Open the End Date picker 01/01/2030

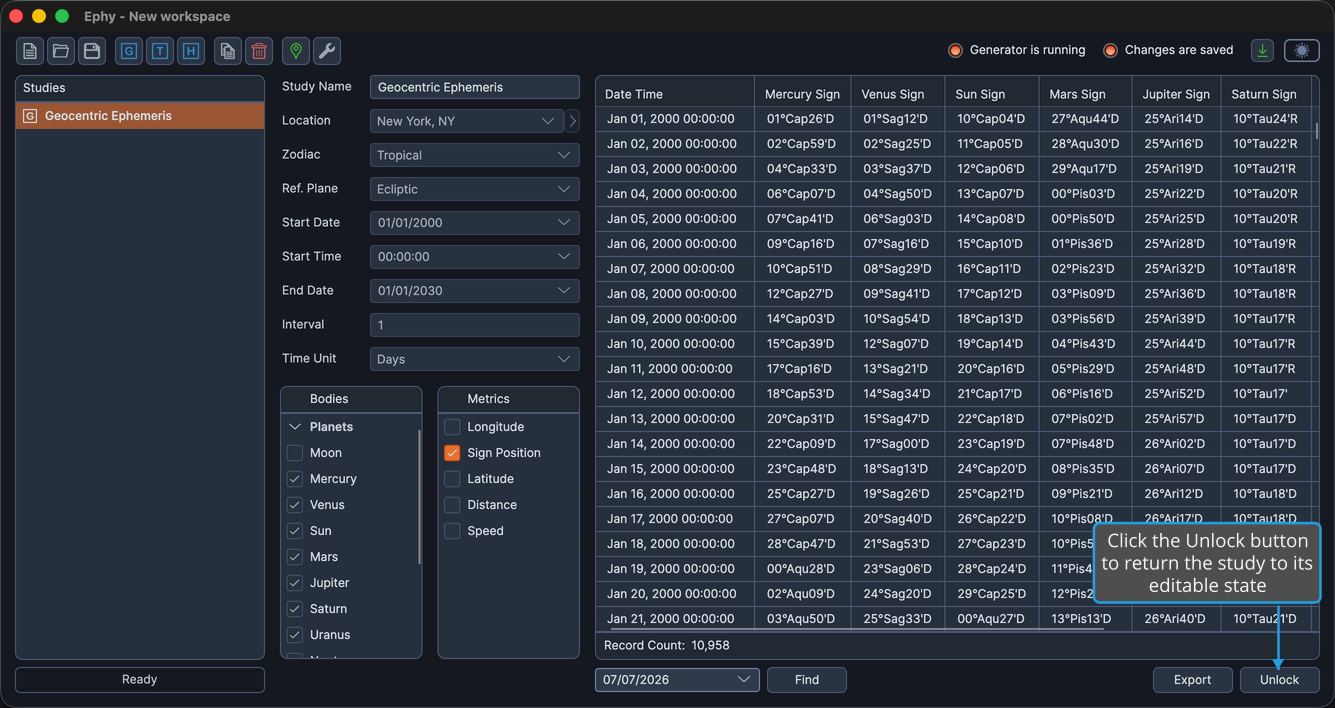(x=475, y=291)
